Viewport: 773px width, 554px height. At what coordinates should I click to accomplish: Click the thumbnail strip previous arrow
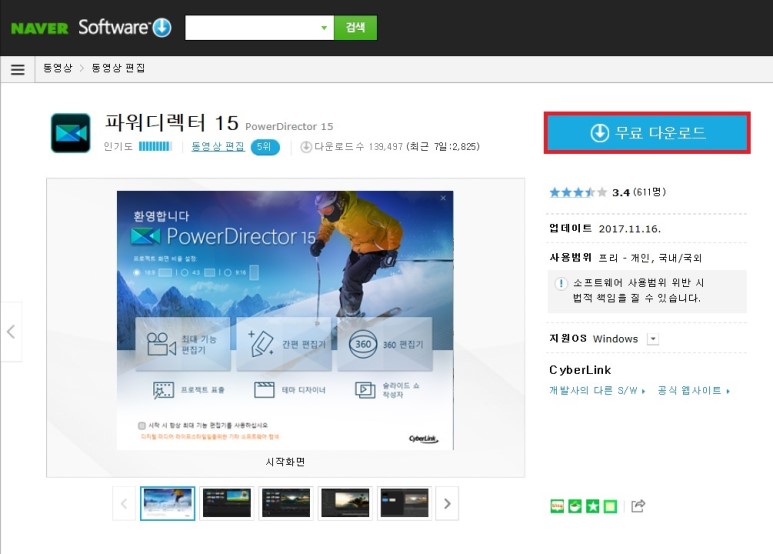tap(124, 503)
